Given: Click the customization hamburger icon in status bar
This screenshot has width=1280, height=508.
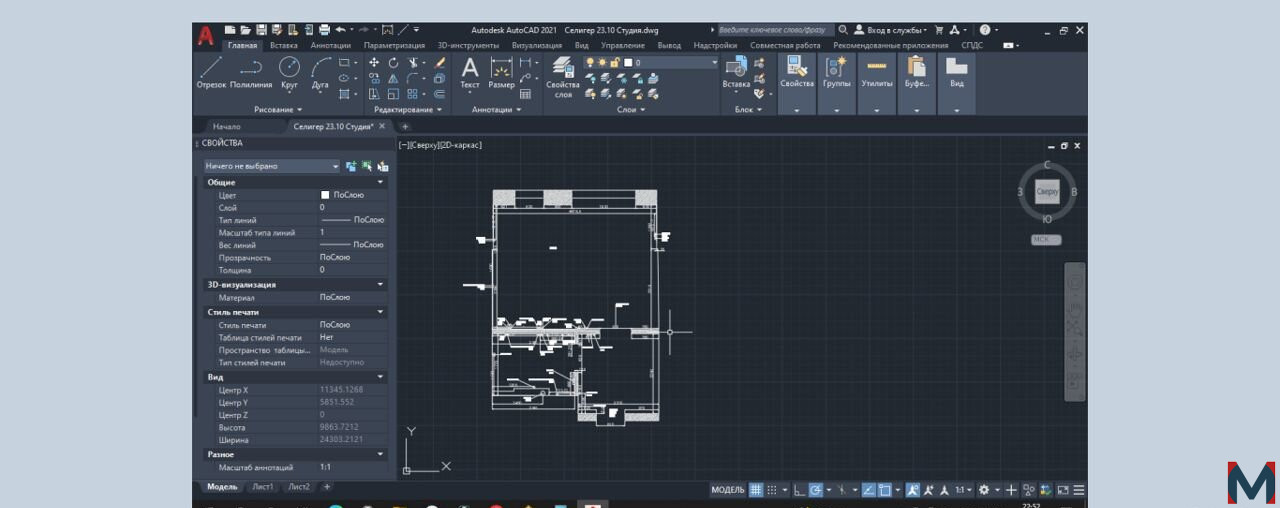Looking at the screenshot, I should (1079, 490).
